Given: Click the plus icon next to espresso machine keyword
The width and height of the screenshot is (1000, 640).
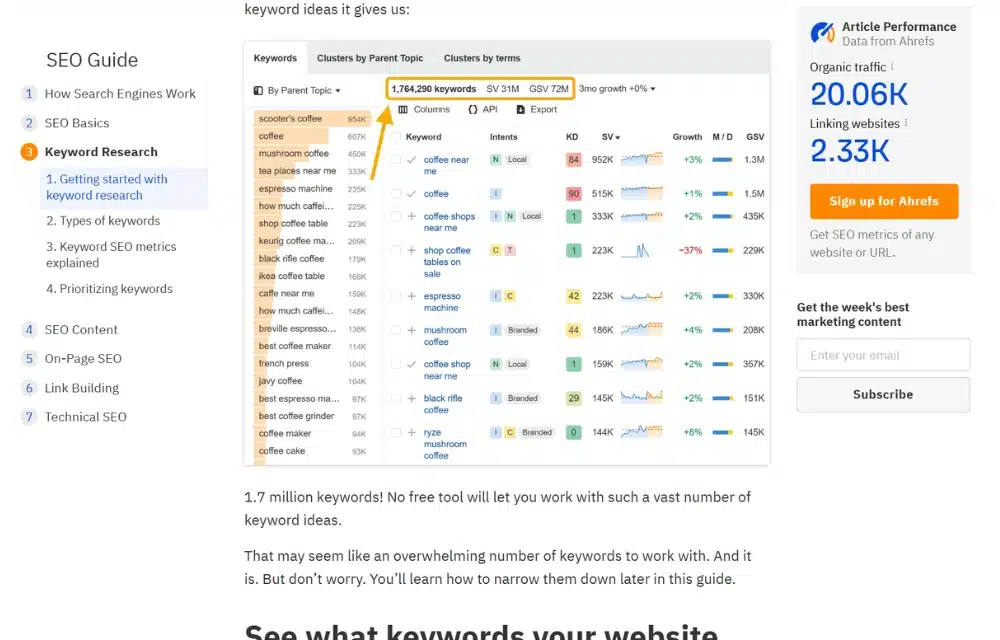Looking at the screenshot, I should point(412,296).
